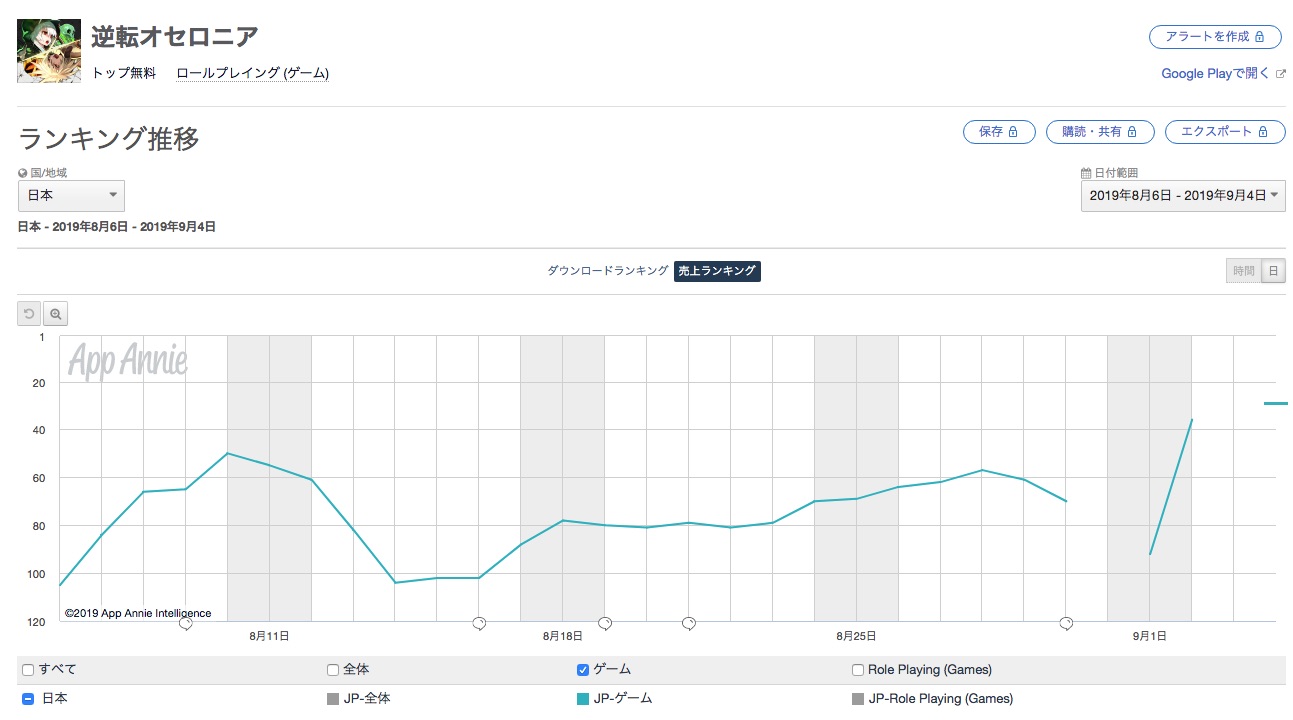Click the JP-Role Playing (Games) gray swatch
Screen dimensions: 1293x720
click(858, 699)
